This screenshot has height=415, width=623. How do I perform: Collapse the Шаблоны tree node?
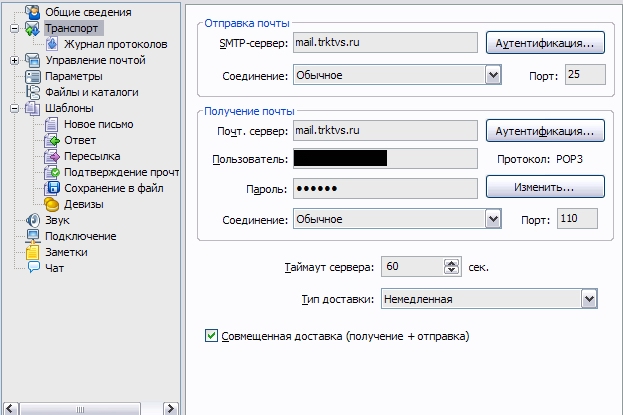(14, 108)
